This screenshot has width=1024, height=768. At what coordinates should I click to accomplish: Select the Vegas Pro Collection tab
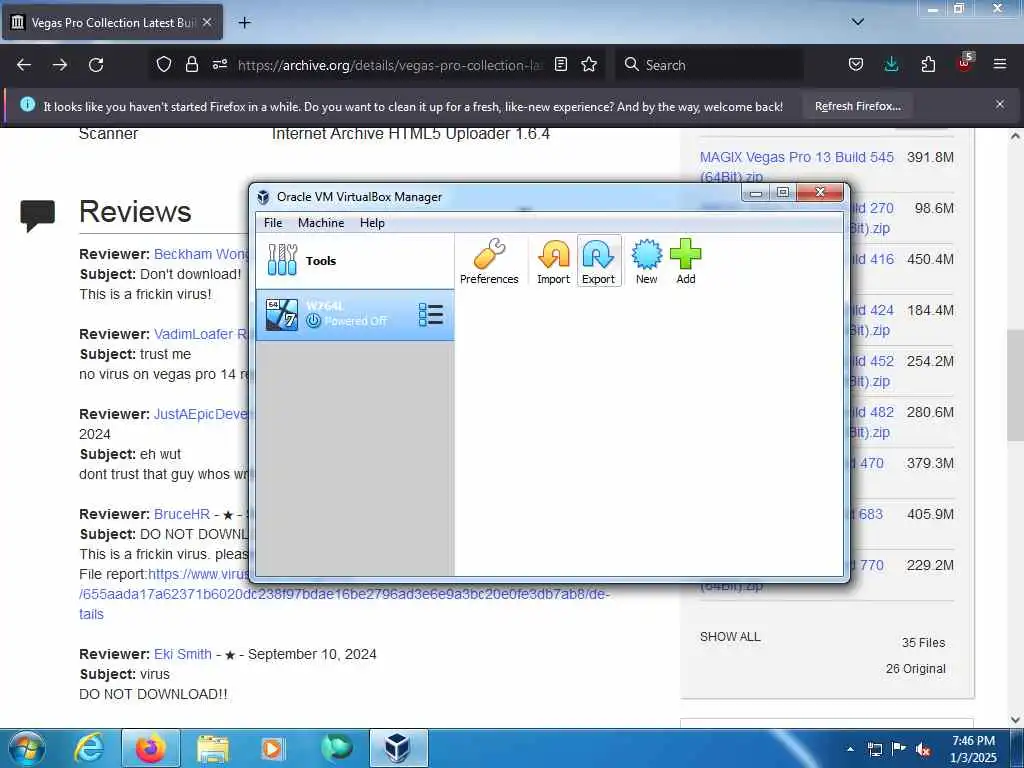point(112,23)
